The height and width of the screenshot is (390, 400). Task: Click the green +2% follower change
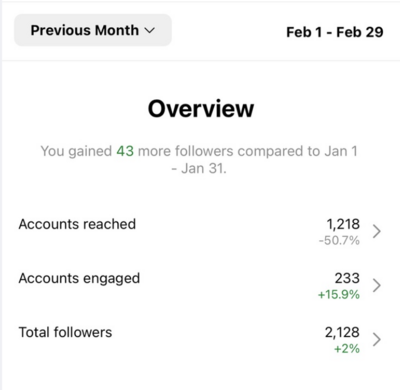coord(347,349)
